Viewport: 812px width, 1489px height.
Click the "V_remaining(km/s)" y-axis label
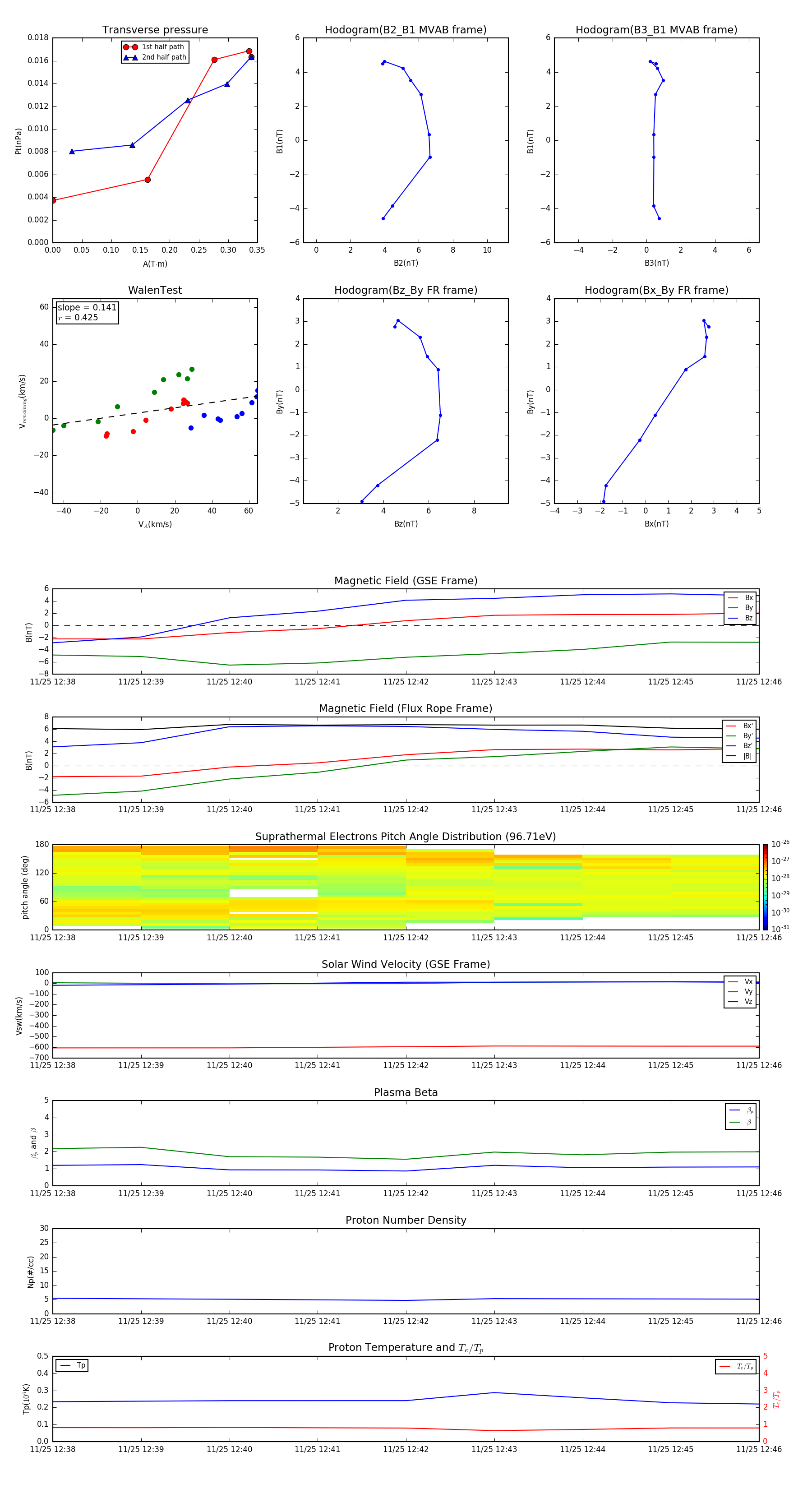tap(22, 401)
